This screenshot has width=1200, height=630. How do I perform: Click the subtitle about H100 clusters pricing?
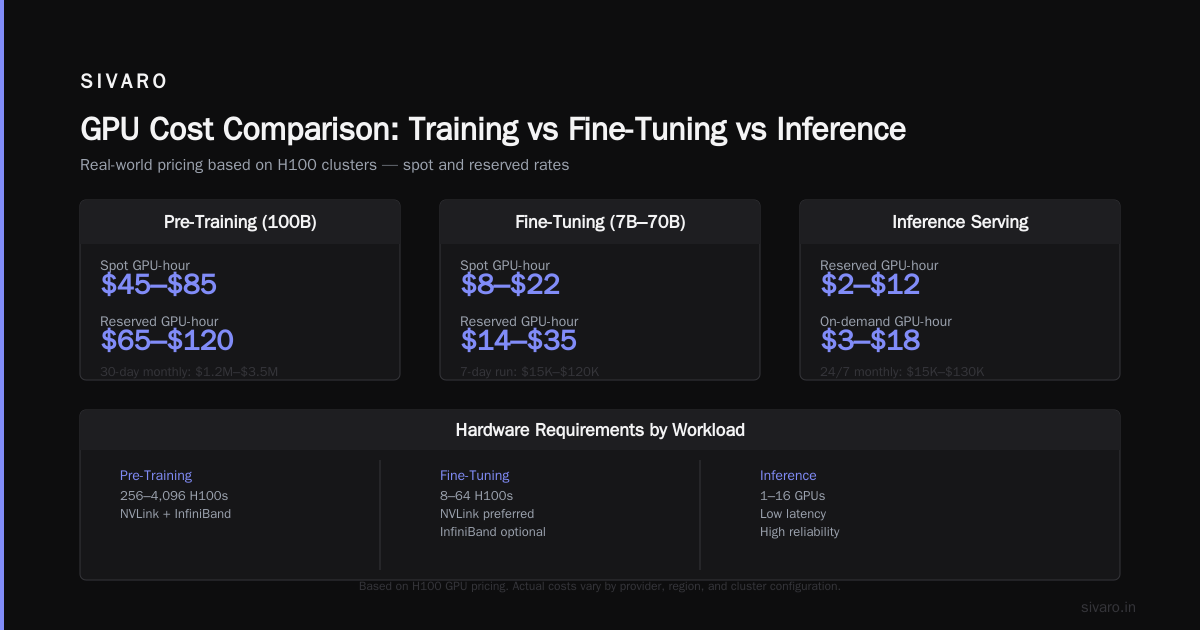[x=325, y=165]
